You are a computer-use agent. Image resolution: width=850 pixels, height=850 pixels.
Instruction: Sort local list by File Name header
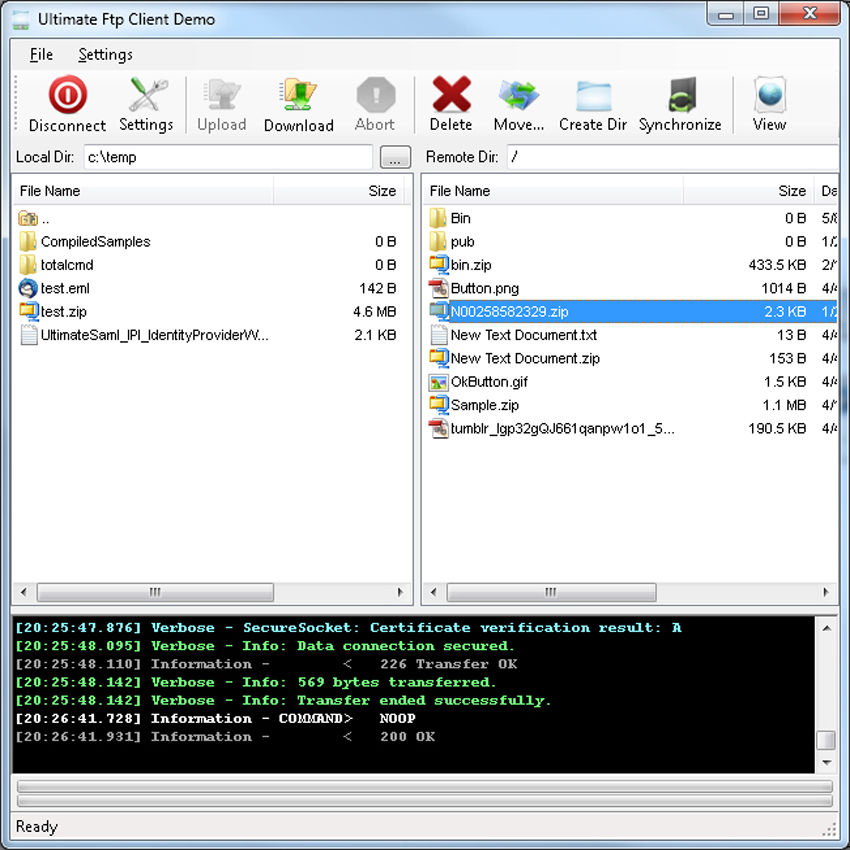coord(143,191)
